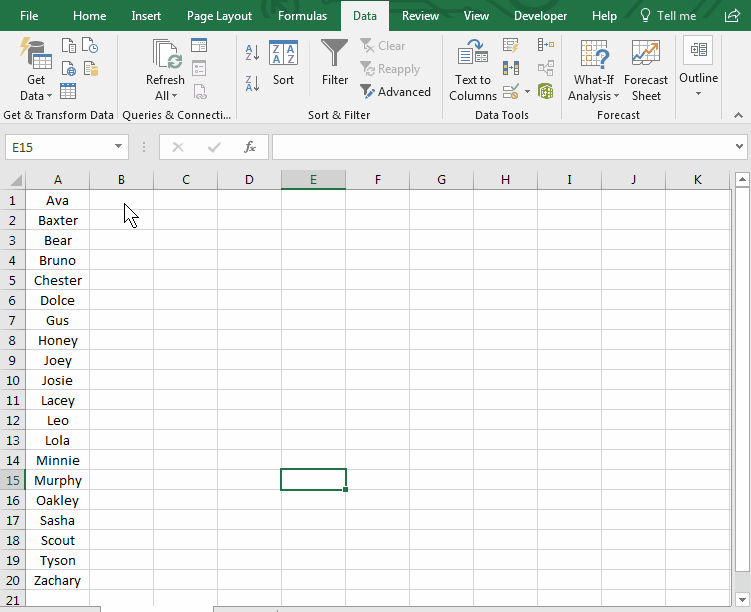This screenshot has width=751, height=612.
Task: Click inside the formula bar input
Action: [x=503, y=147]
